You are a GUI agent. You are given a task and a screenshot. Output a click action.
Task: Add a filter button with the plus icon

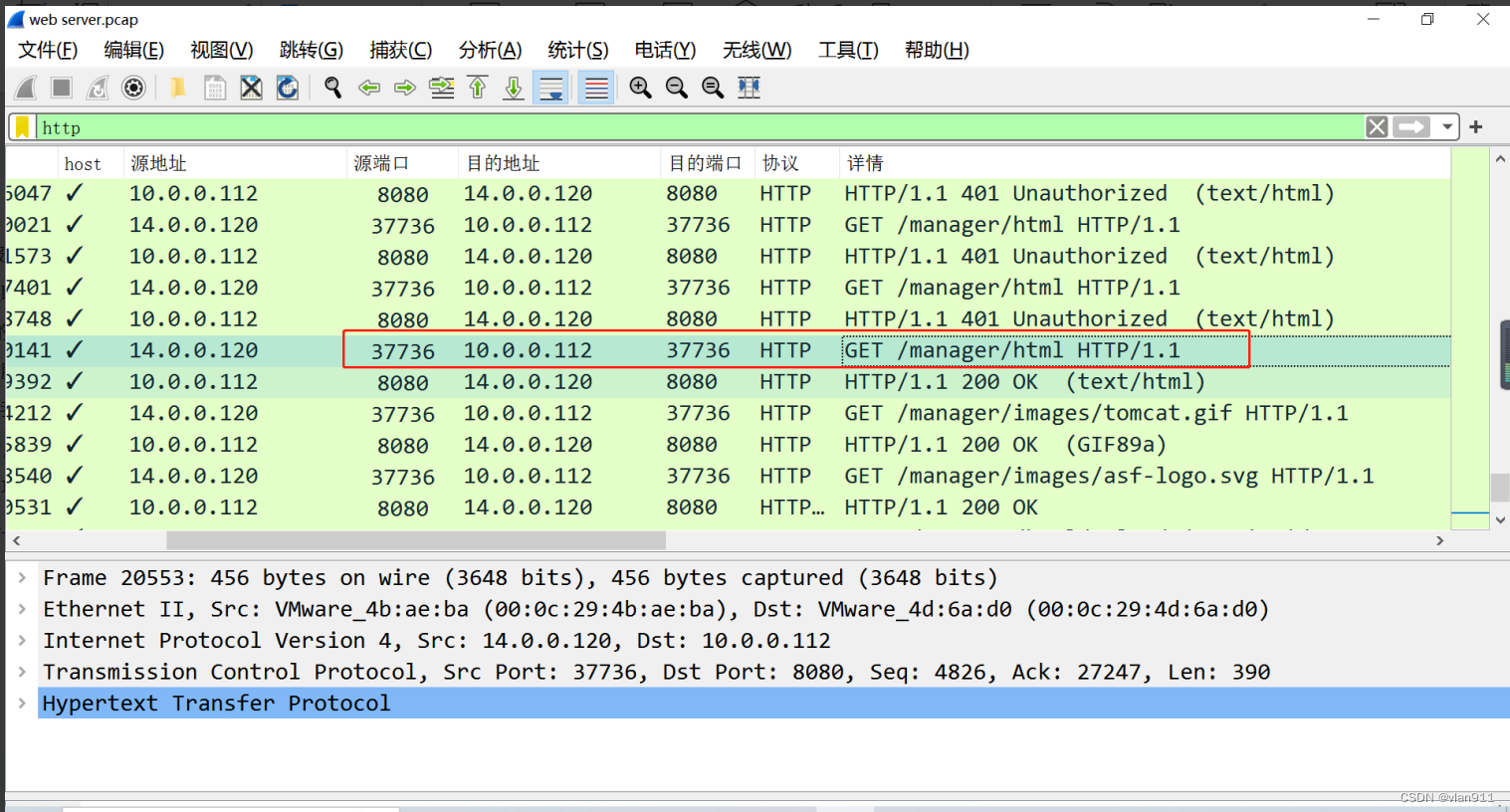[x=1476, y=127]
